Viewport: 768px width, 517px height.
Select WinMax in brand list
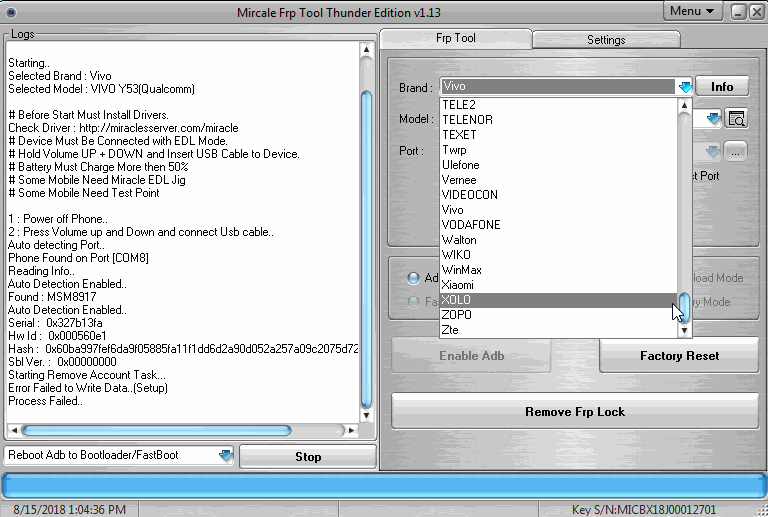click(558, 270)
